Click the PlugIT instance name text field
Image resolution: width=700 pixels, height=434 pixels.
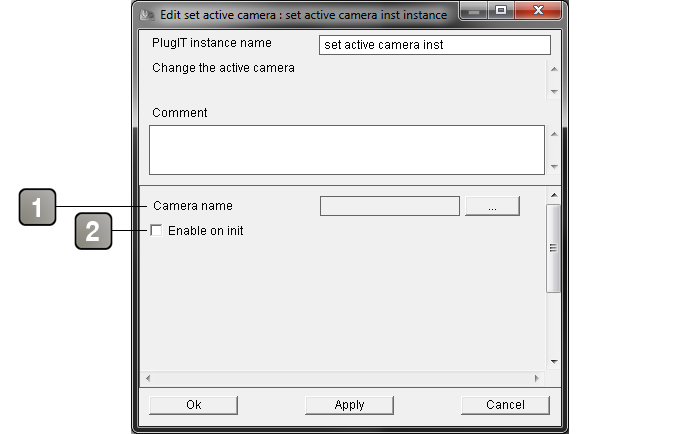pos(435,45)
